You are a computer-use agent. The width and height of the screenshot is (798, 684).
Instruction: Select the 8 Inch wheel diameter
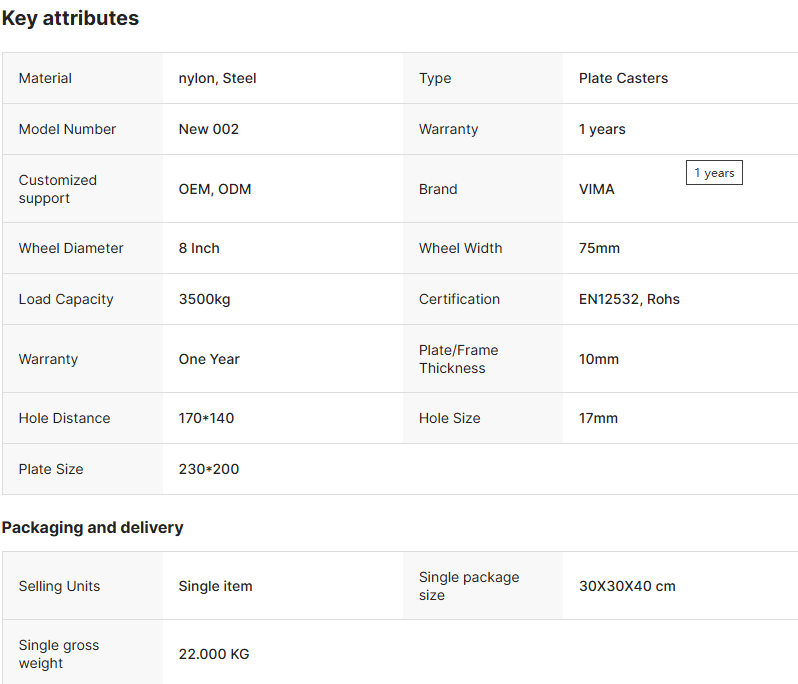pyautogui.click(x=199, y=248)
